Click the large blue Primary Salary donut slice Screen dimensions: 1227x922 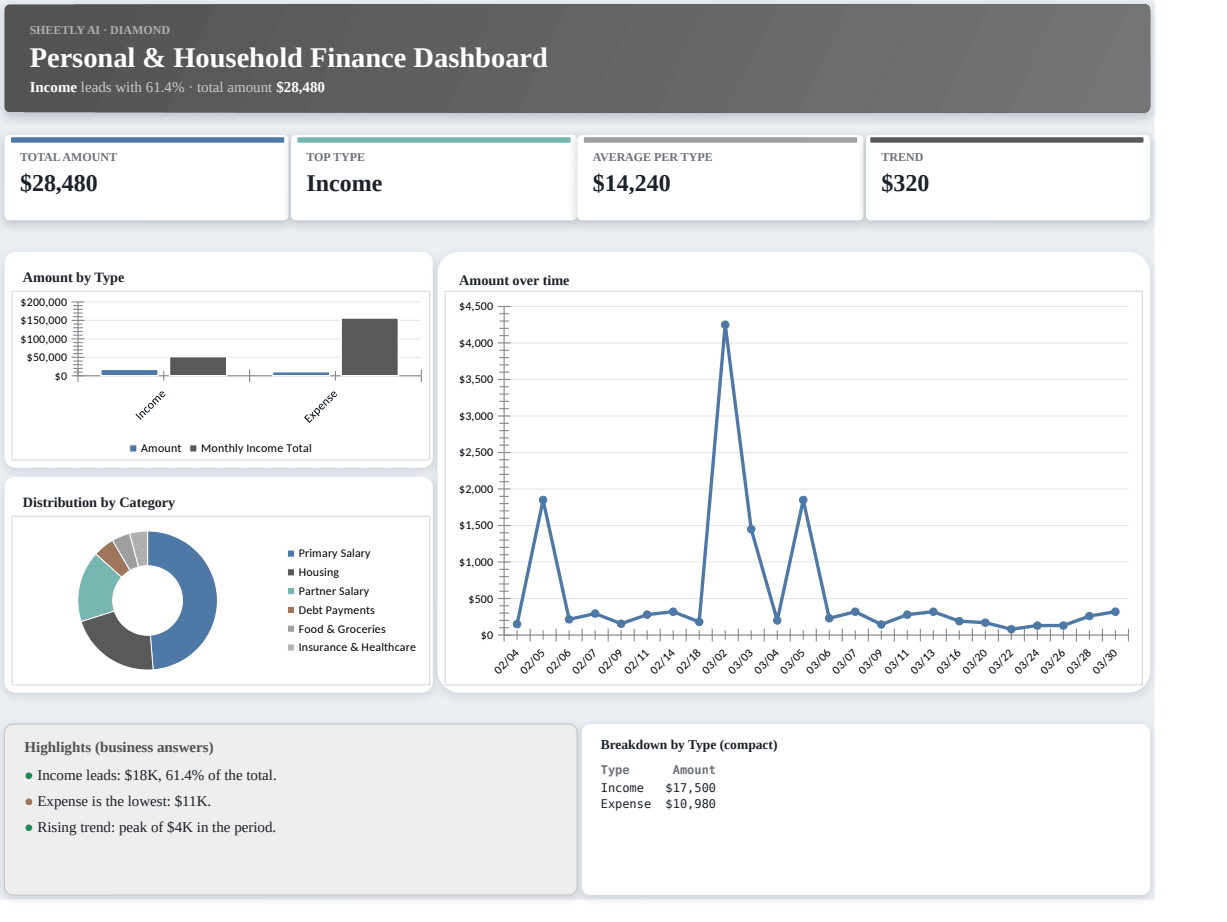click(198, 600)
